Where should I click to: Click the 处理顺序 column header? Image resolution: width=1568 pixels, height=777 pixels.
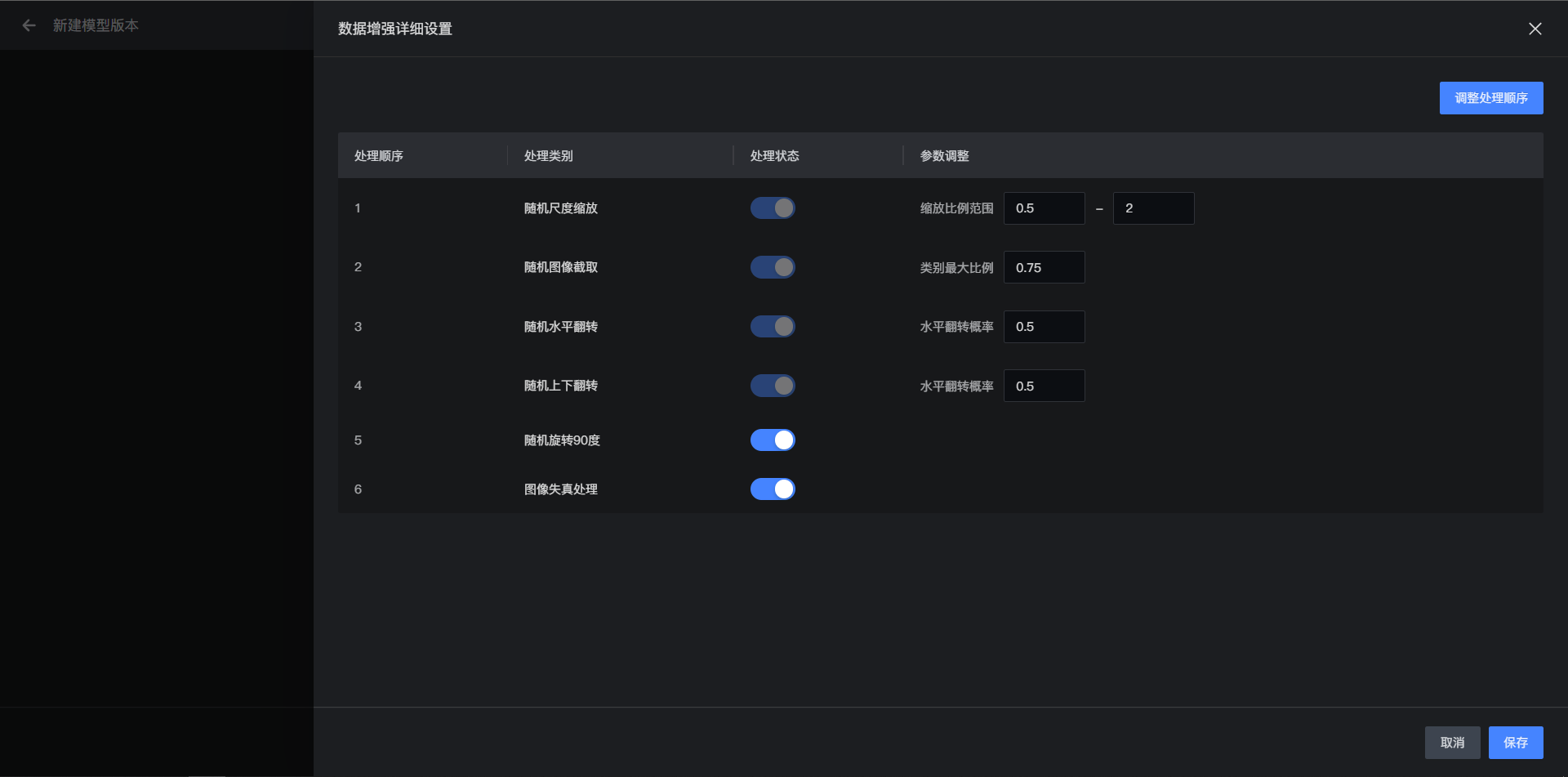[379, 156]
